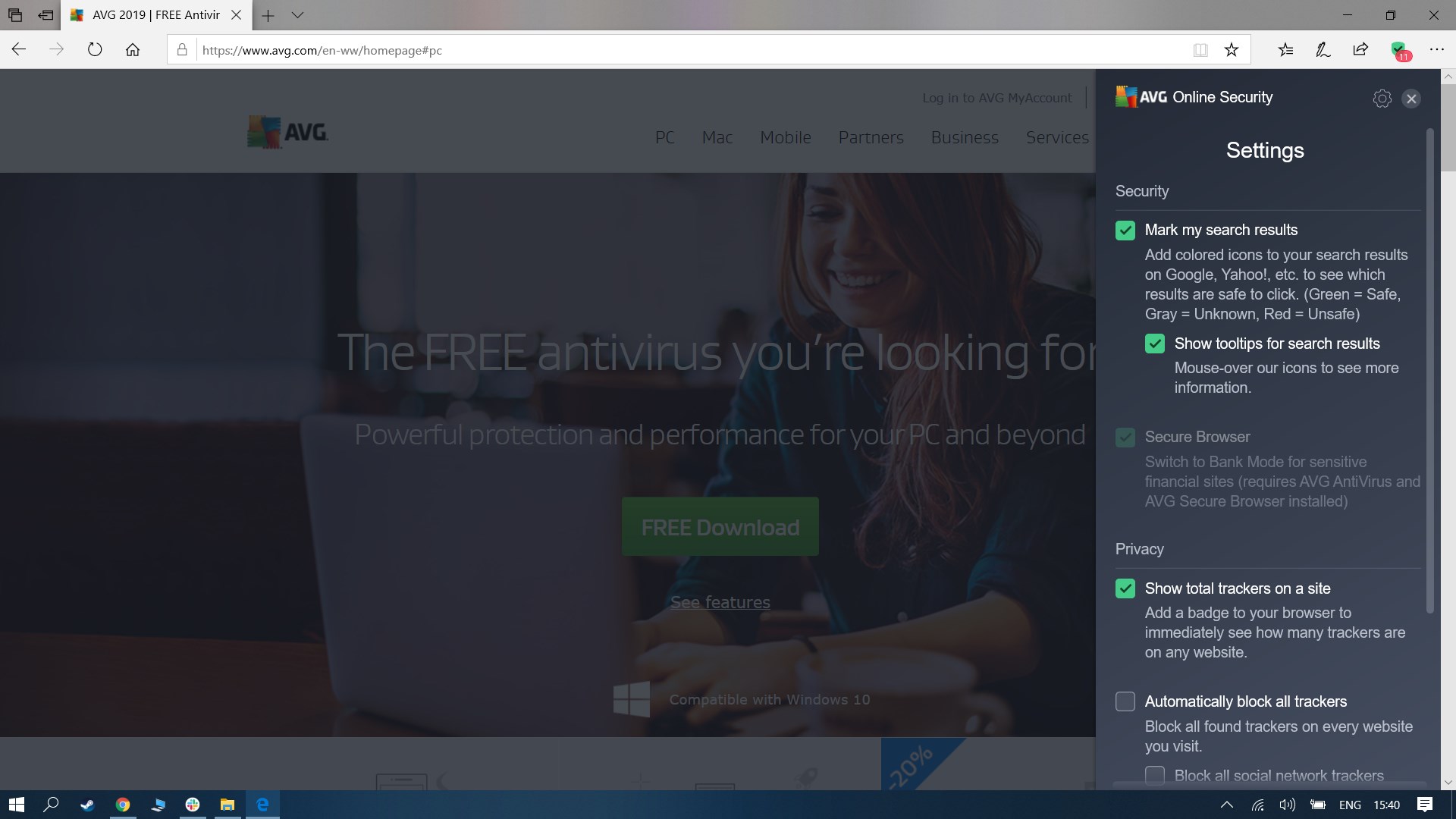Open reading view book icon
The height and width of the screenshot is (819, 1456).
pyautogui.click(x=1200, y=50)
